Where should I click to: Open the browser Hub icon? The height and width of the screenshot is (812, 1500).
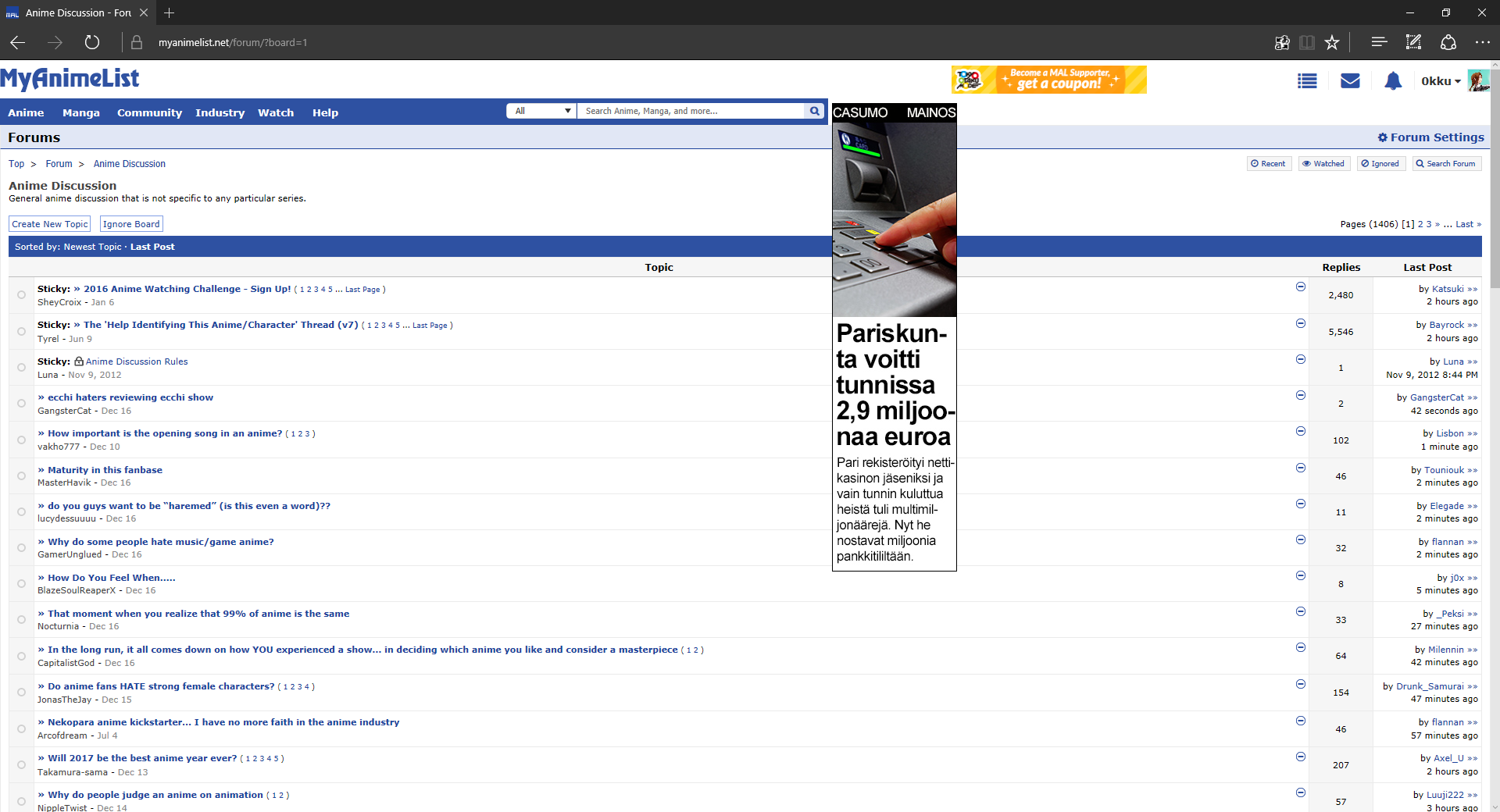(x=1379, y=43)
